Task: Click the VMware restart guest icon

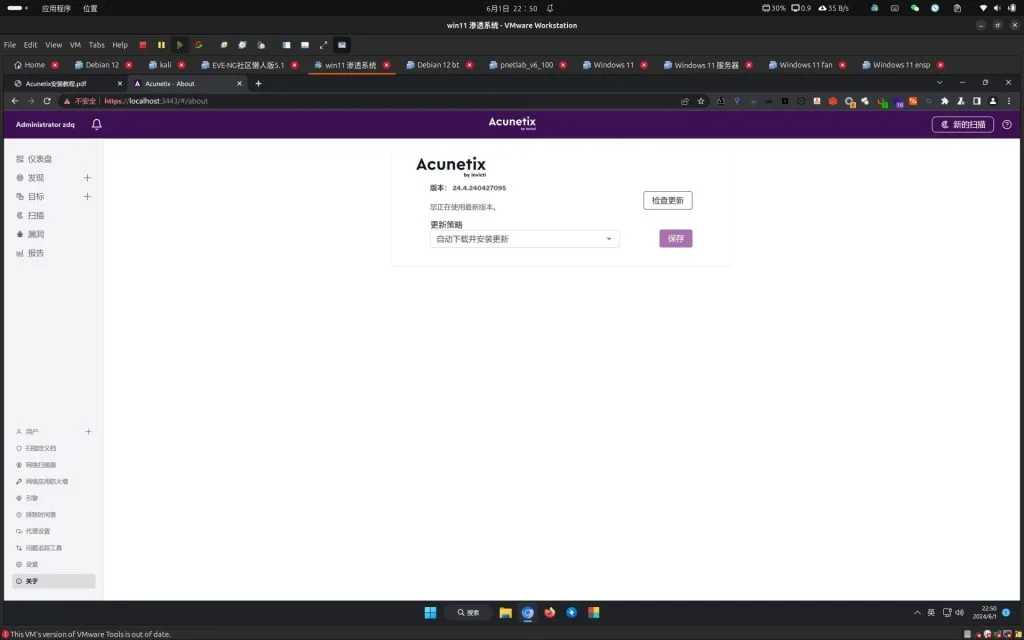Action: (199, 45)
